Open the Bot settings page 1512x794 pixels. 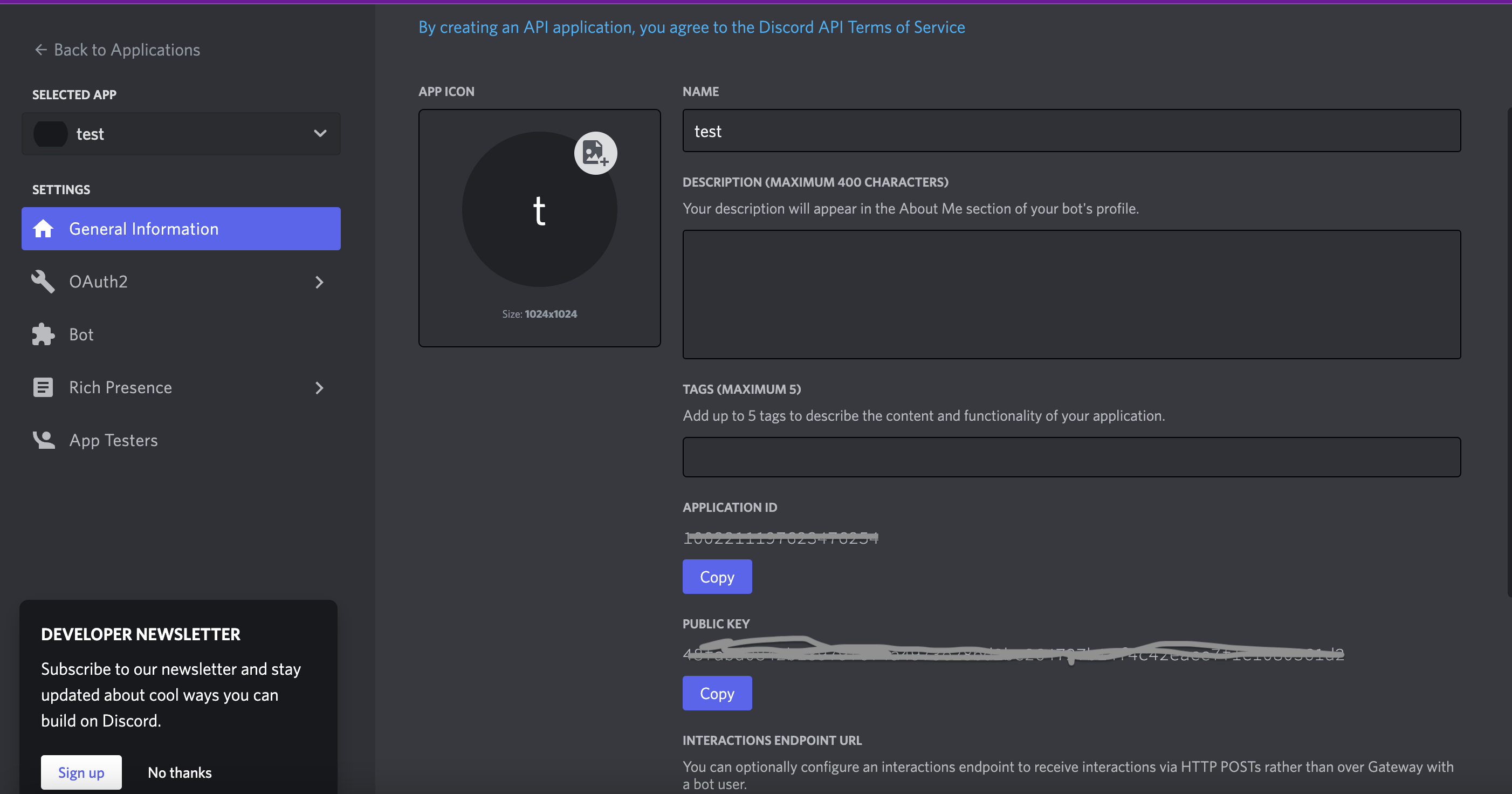click(x=181, y=334)
